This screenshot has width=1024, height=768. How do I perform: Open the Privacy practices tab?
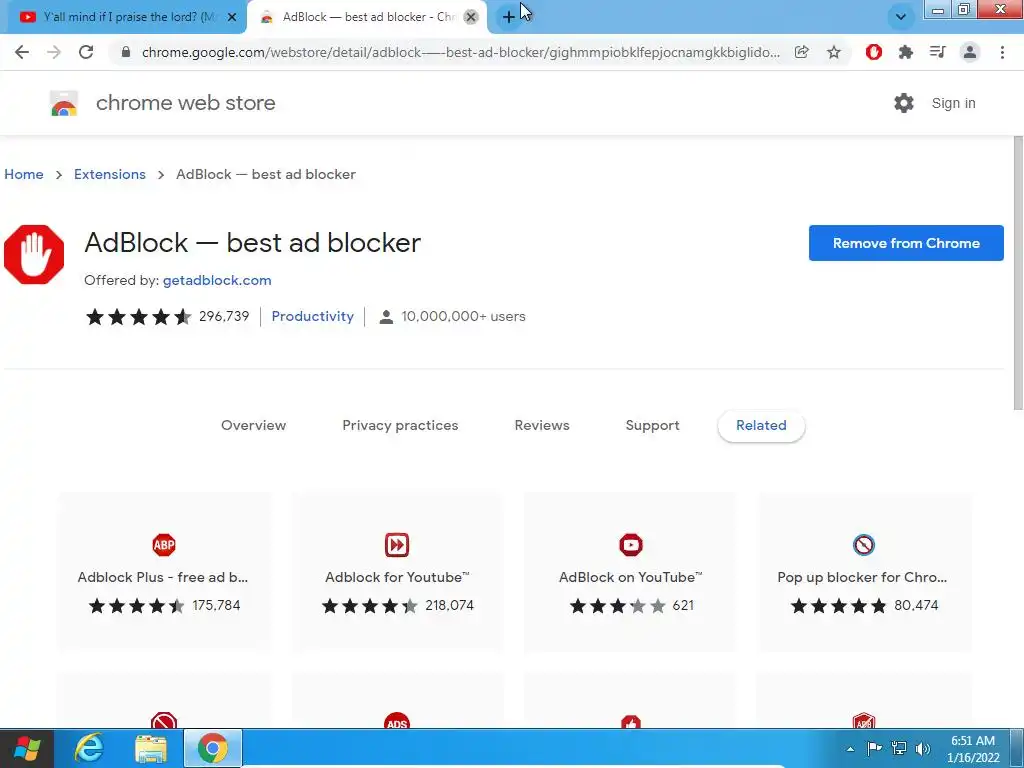400,425
